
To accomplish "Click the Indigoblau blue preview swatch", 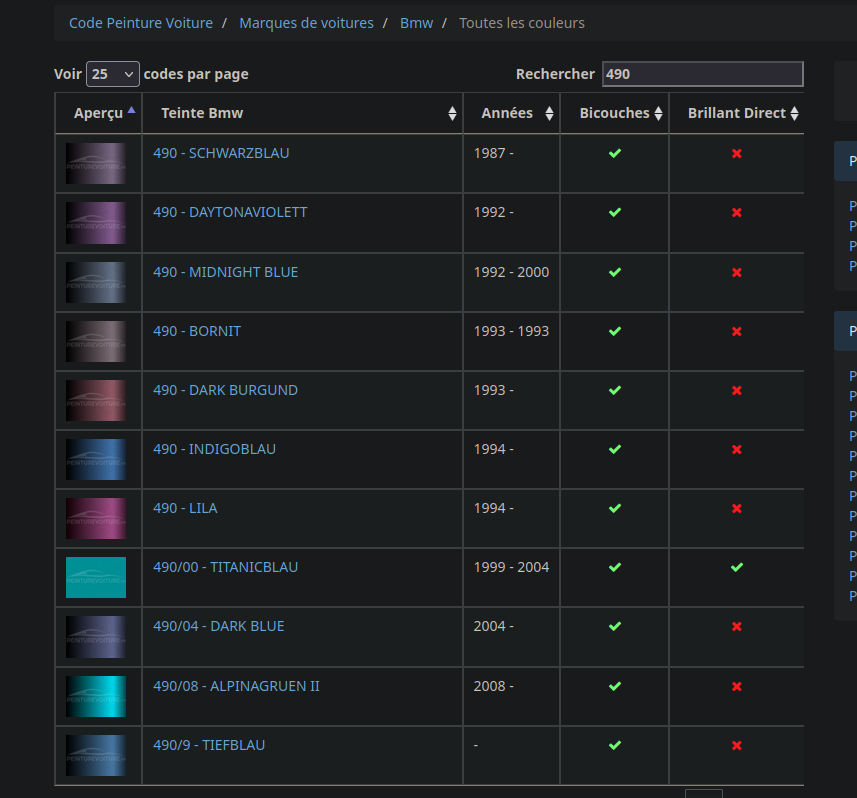I will [x=96, y=459].
